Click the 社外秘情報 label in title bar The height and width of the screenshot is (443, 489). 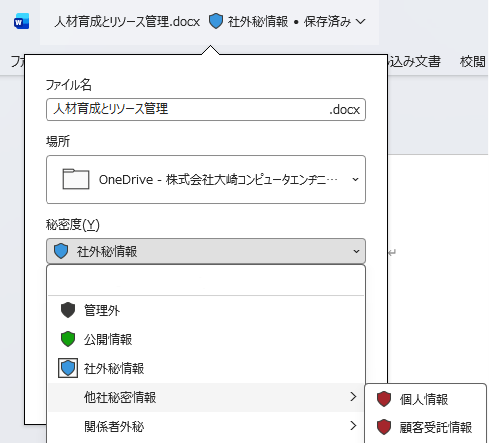pyautogui.click(x=258, y=22)
